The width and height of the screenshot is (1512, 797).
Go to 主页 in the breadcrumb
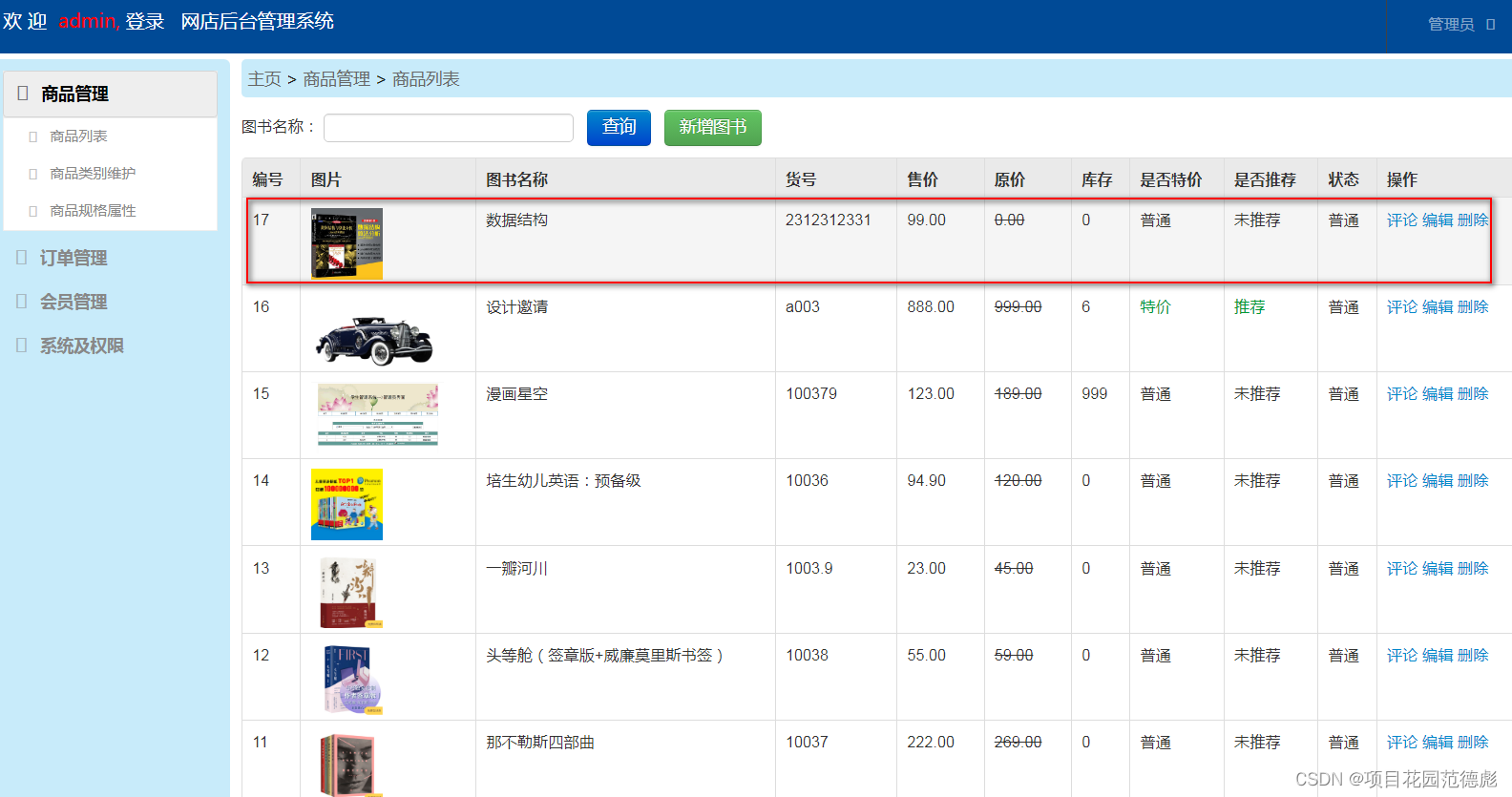pos(264,79)
